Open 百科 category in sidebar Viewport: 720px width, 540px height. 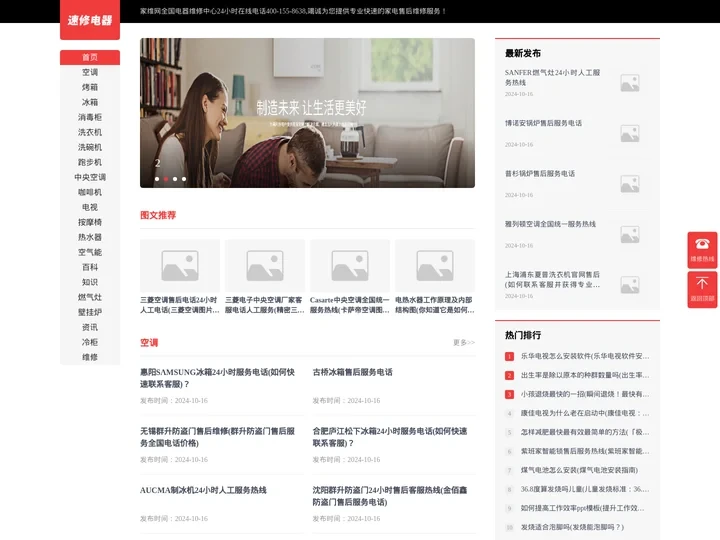(90, 267)
